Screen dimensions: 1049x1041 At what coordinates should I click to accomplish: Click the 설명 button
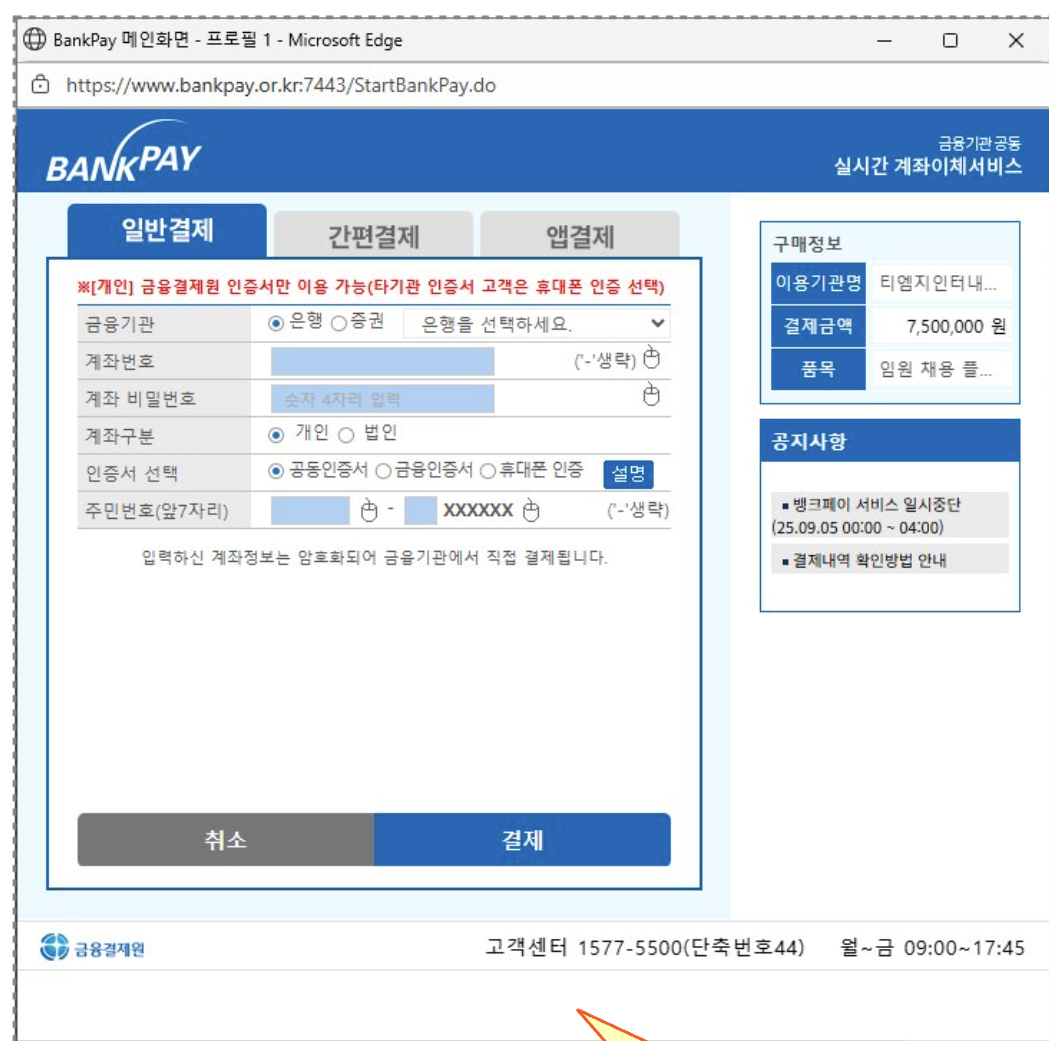(x=628, y=474)
